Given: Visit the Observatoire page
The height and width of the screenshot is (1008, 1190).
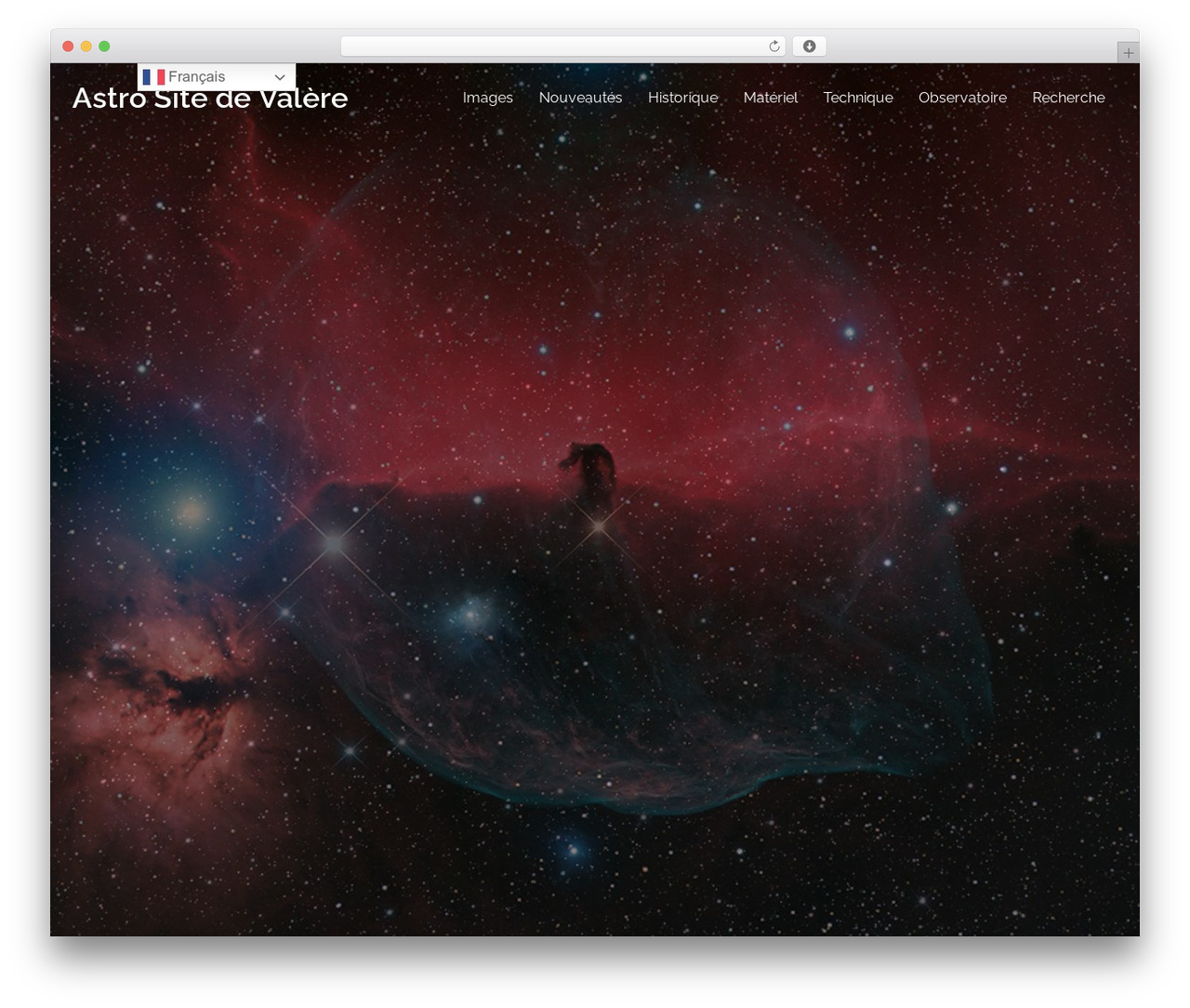Looking at the screenshot, I should coord(962,98).
